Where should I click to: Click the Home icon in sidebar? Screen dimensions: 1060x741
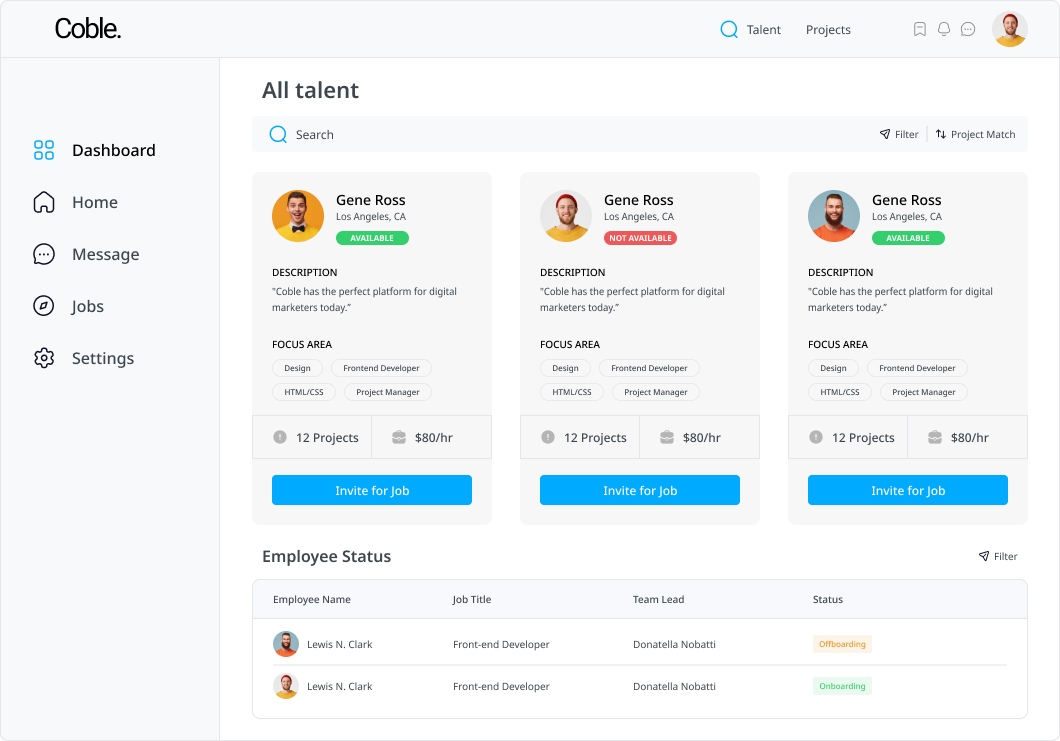(x=44, y=202)
